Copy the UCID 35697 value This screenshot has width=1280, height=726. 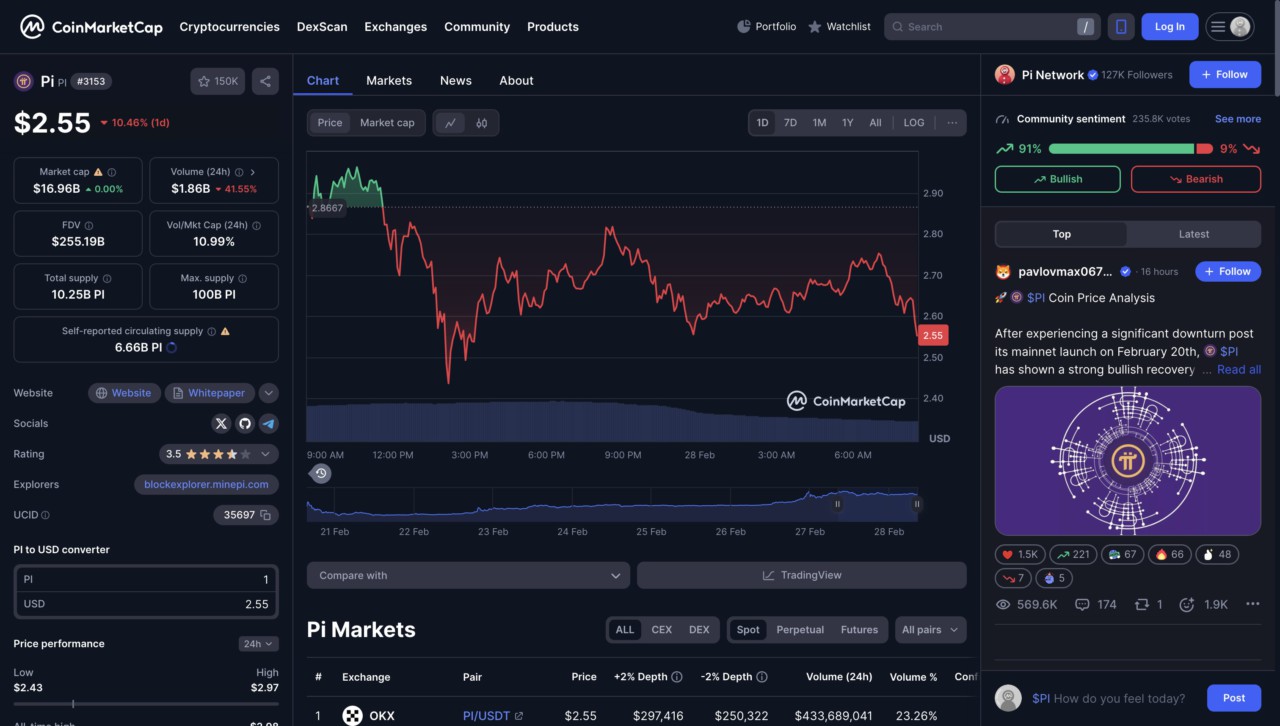click(266, 515)
